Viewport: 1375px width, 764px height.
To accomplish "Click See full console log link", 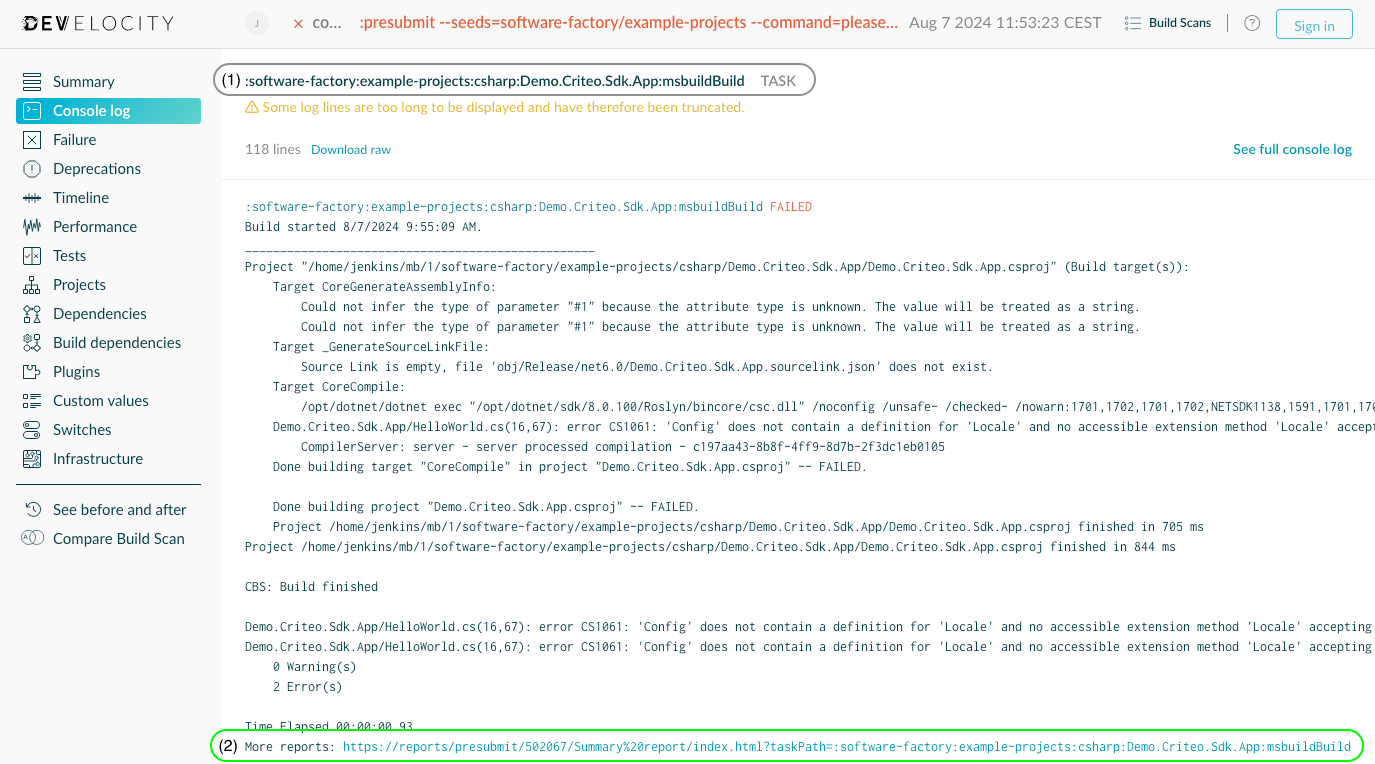I will tap(1291, 149).
